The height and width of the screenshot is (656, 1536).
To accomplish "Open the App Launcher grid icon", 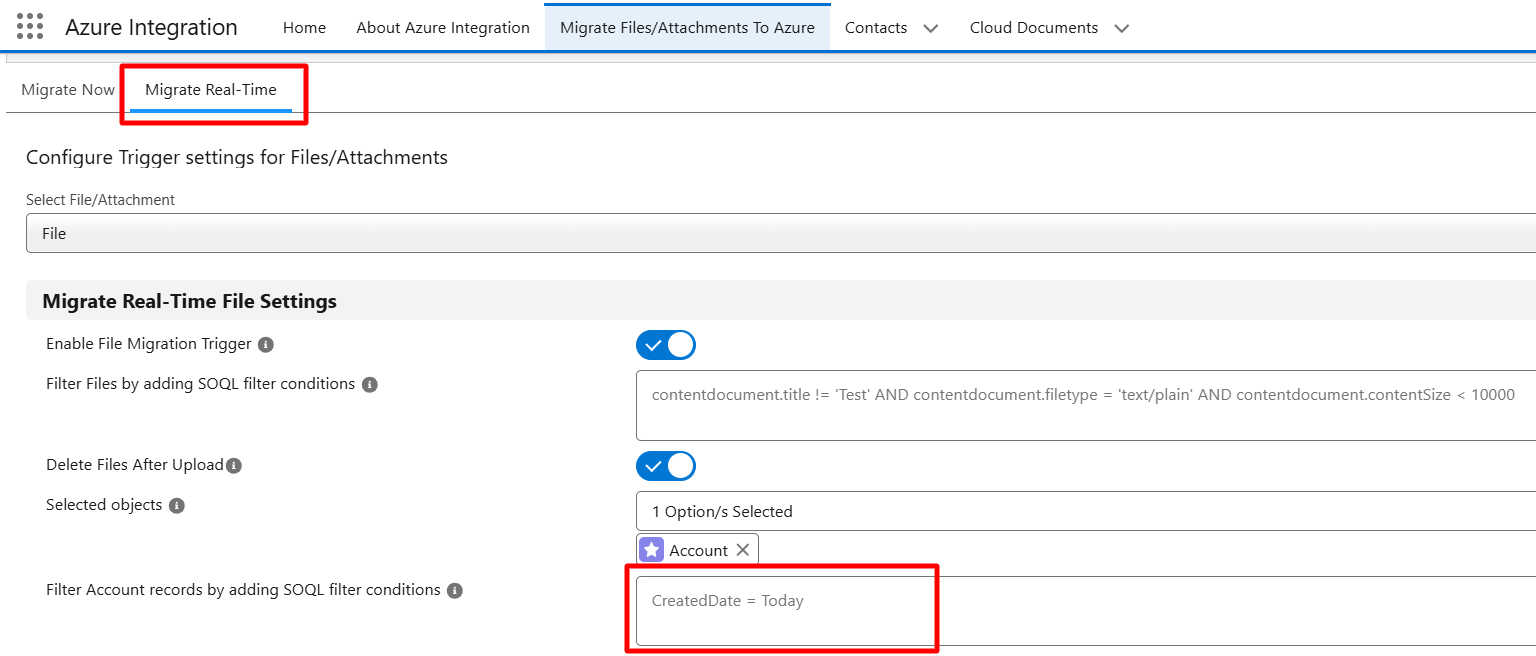I will tap(30, 27).
